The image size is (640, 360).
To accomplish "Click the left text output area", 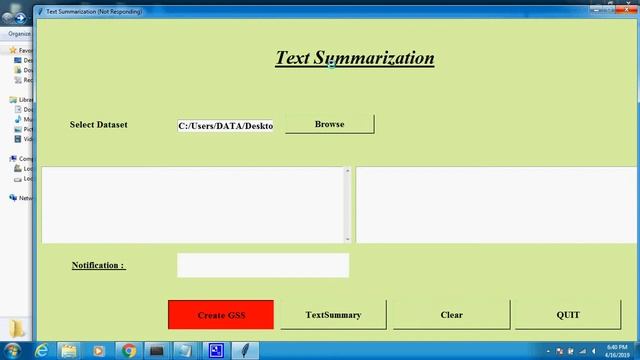I will [193, 205].
